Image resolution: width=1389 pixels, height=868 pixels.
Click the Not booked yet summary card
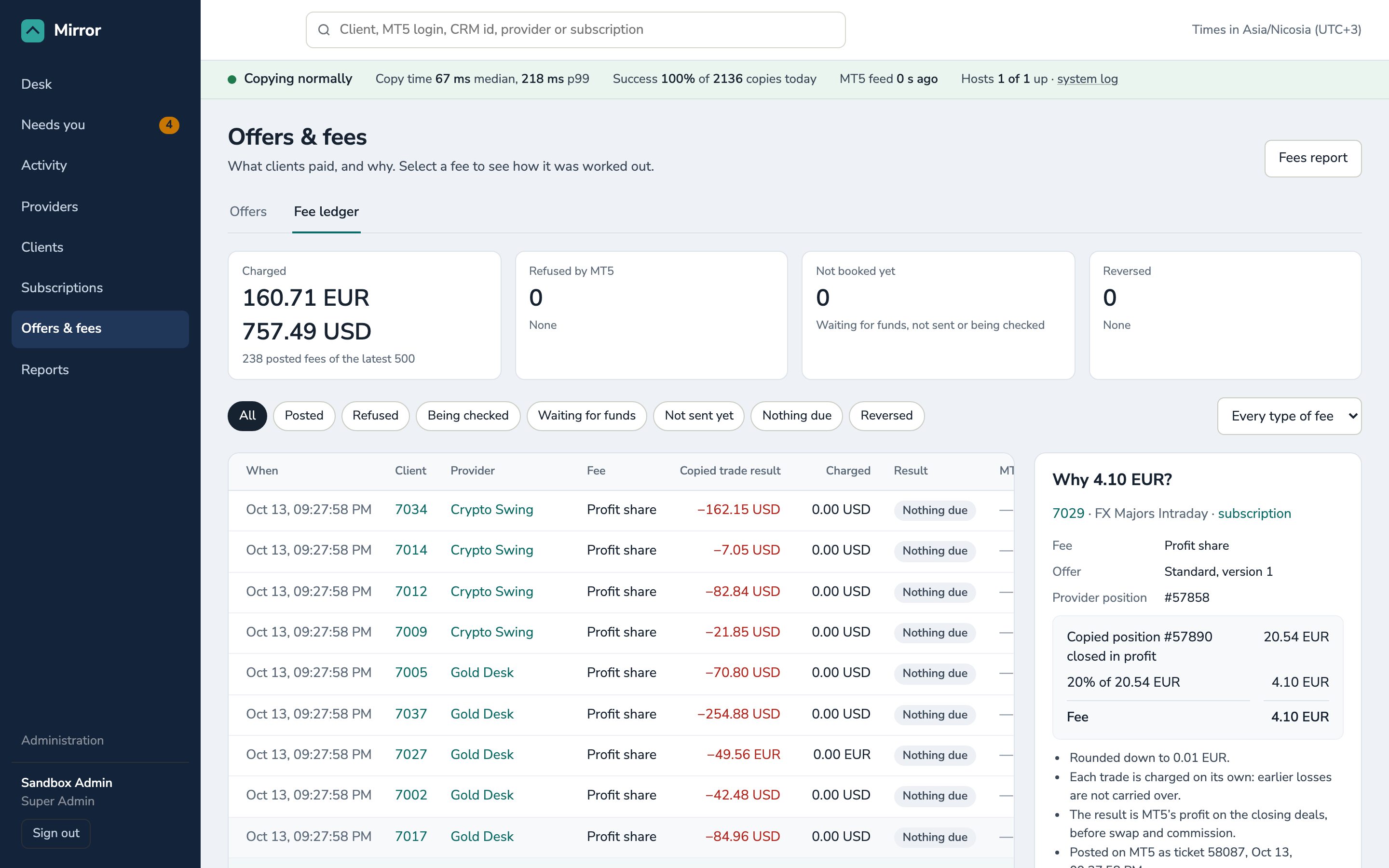pos(938,315)
